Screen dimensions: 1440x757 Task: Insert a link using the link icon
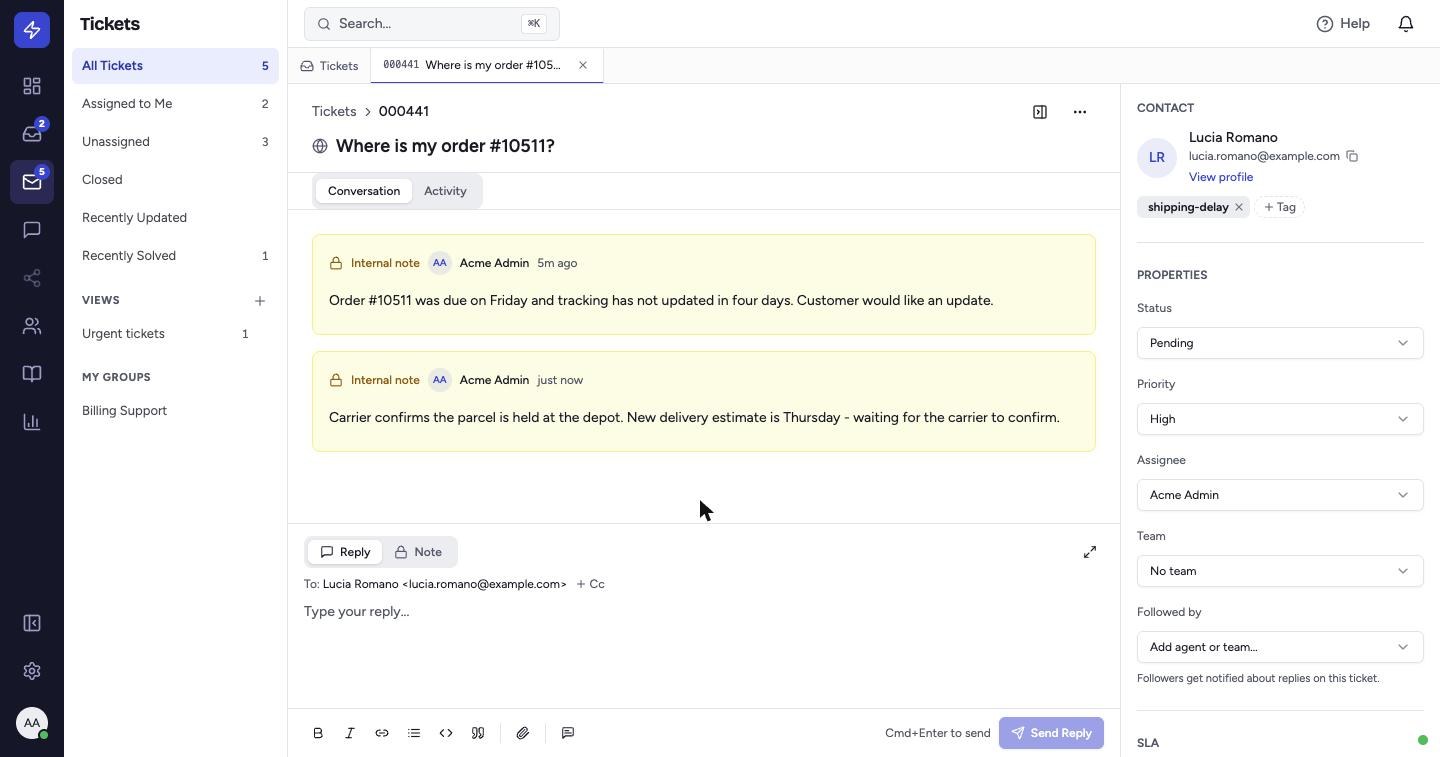tap(382, 733)
